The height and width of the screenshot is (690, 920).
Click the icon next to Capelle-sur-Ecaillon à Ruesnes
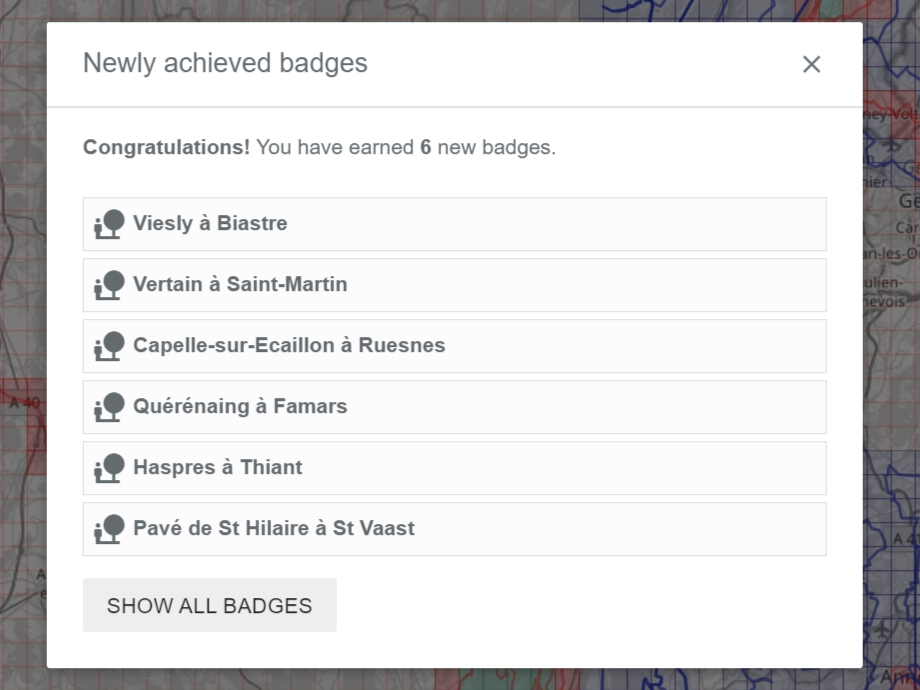click(109, 346)
